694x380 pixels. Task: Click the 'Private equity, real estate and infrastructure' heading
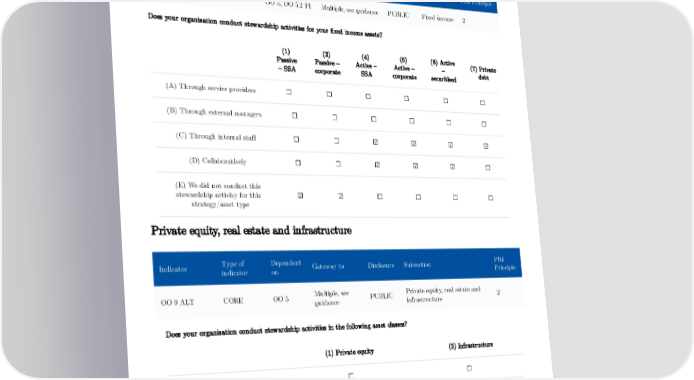251,230
